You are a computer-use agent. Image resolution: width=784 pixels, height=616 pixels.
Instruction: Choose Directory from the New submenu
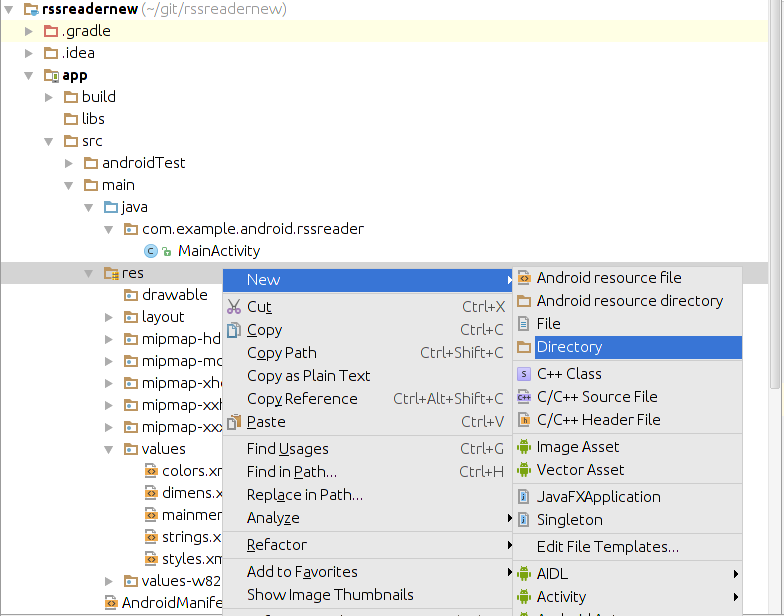click(628, 347)
